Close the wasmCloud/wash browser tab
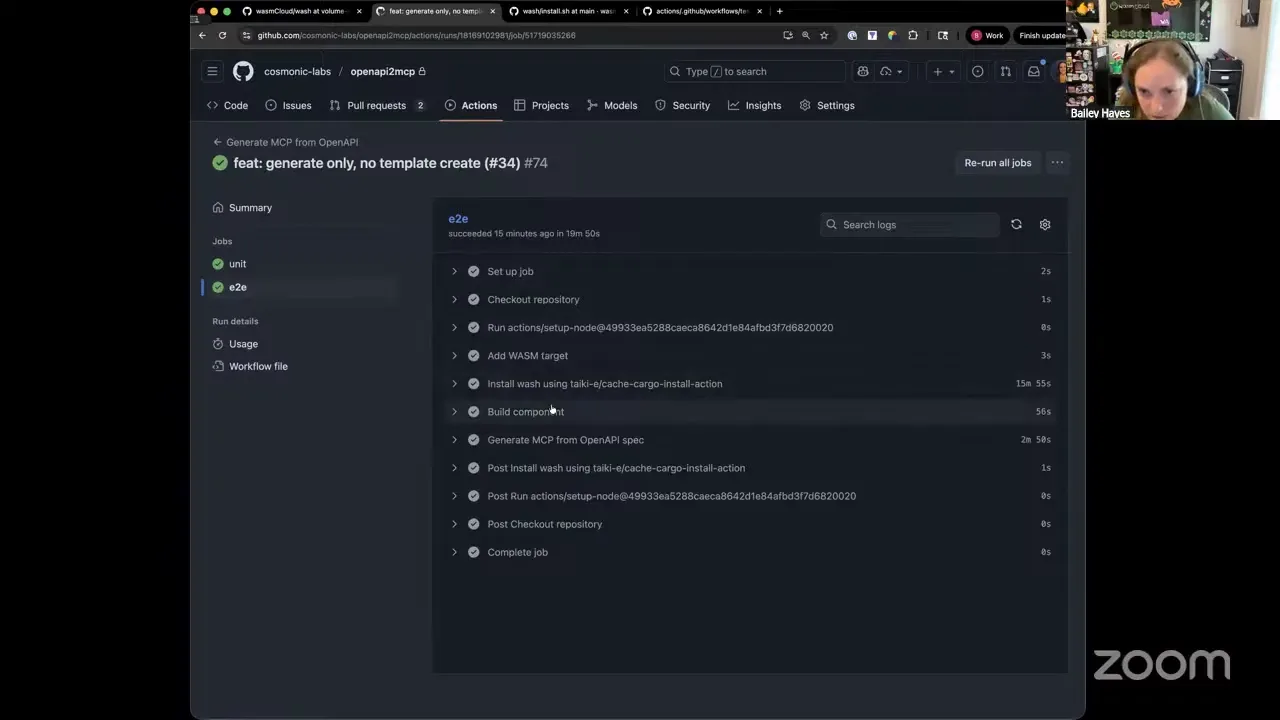1280x720 pixels. click(x=359, y=11)
